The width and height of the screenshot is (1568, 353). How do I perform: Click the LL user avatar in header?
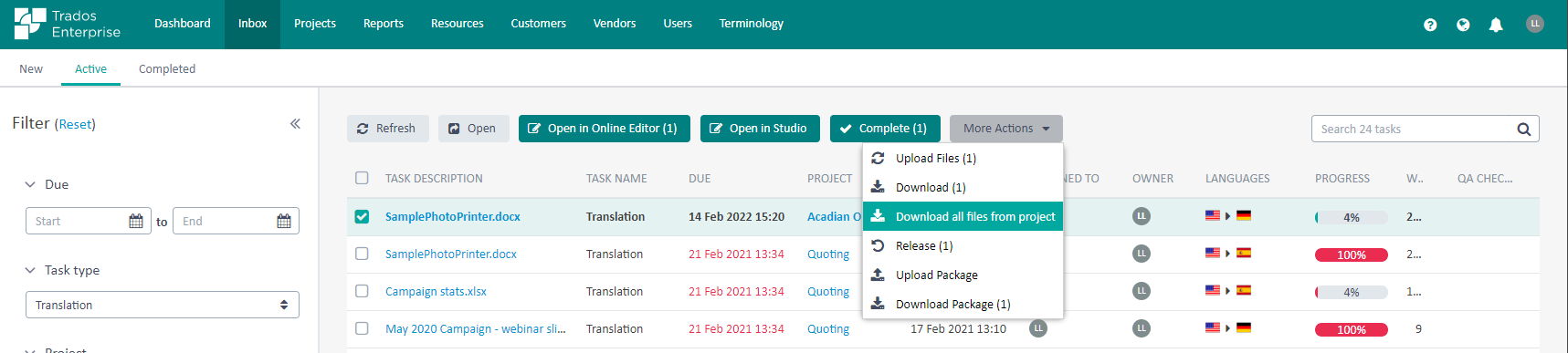pos(1535,24)
